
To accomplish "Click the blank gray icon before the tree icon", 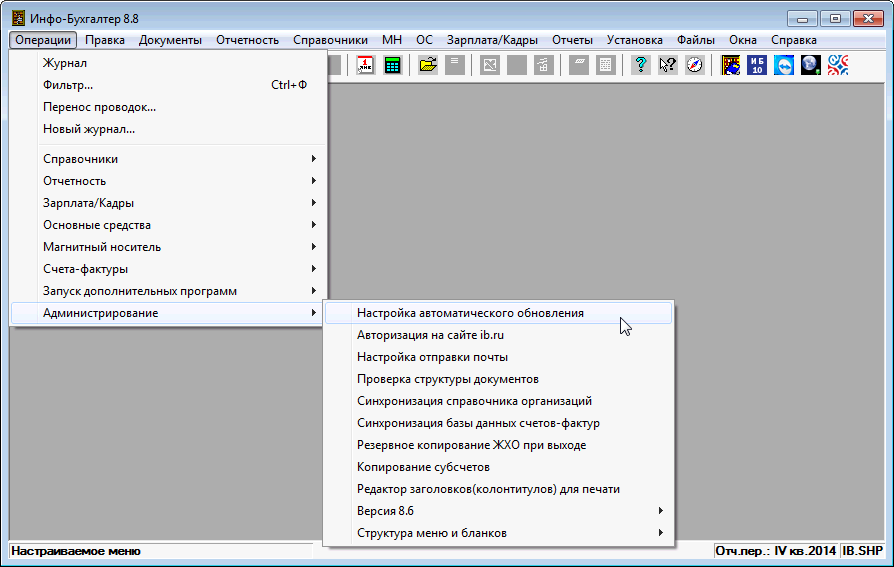I will pos(517,65).
